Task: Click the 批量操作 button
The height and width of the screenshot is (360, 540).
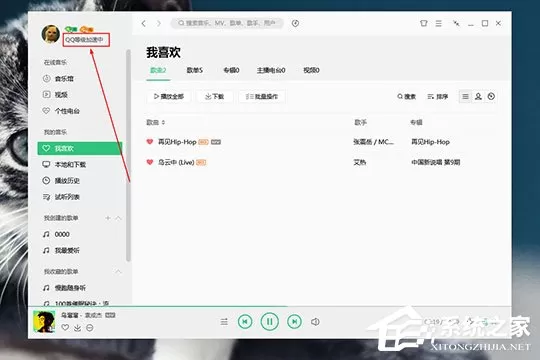Action: tap(262, 96)
